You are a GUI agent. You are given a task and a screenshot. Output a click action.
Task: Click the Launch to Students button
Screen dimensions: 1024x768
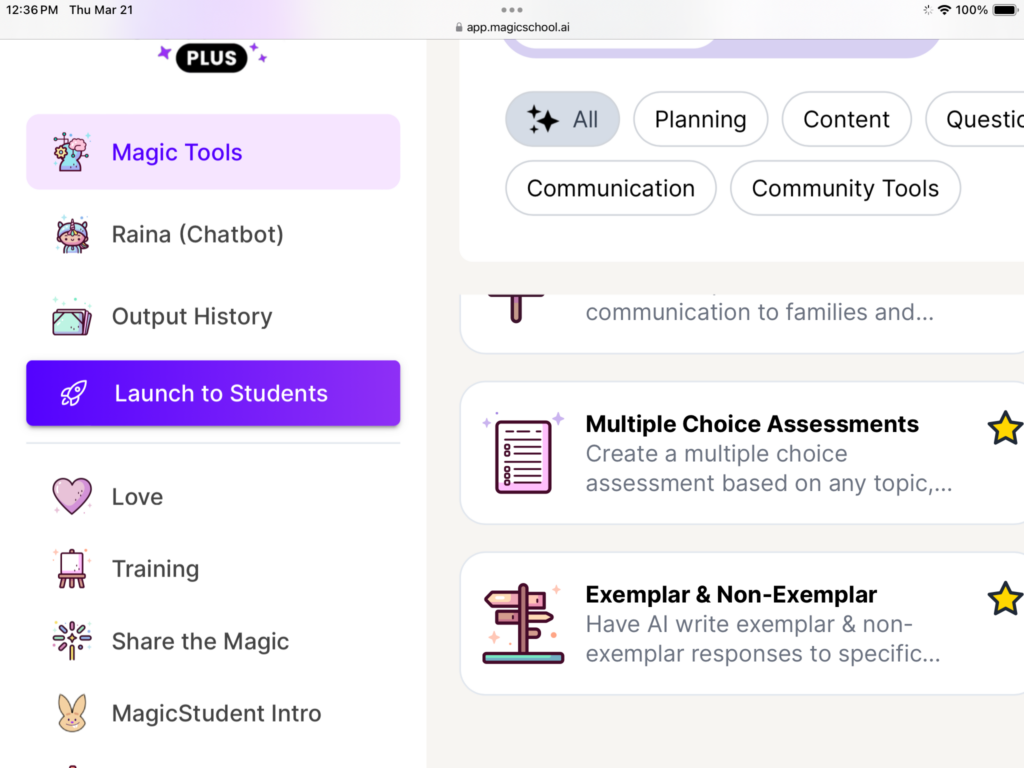point(213,393)
